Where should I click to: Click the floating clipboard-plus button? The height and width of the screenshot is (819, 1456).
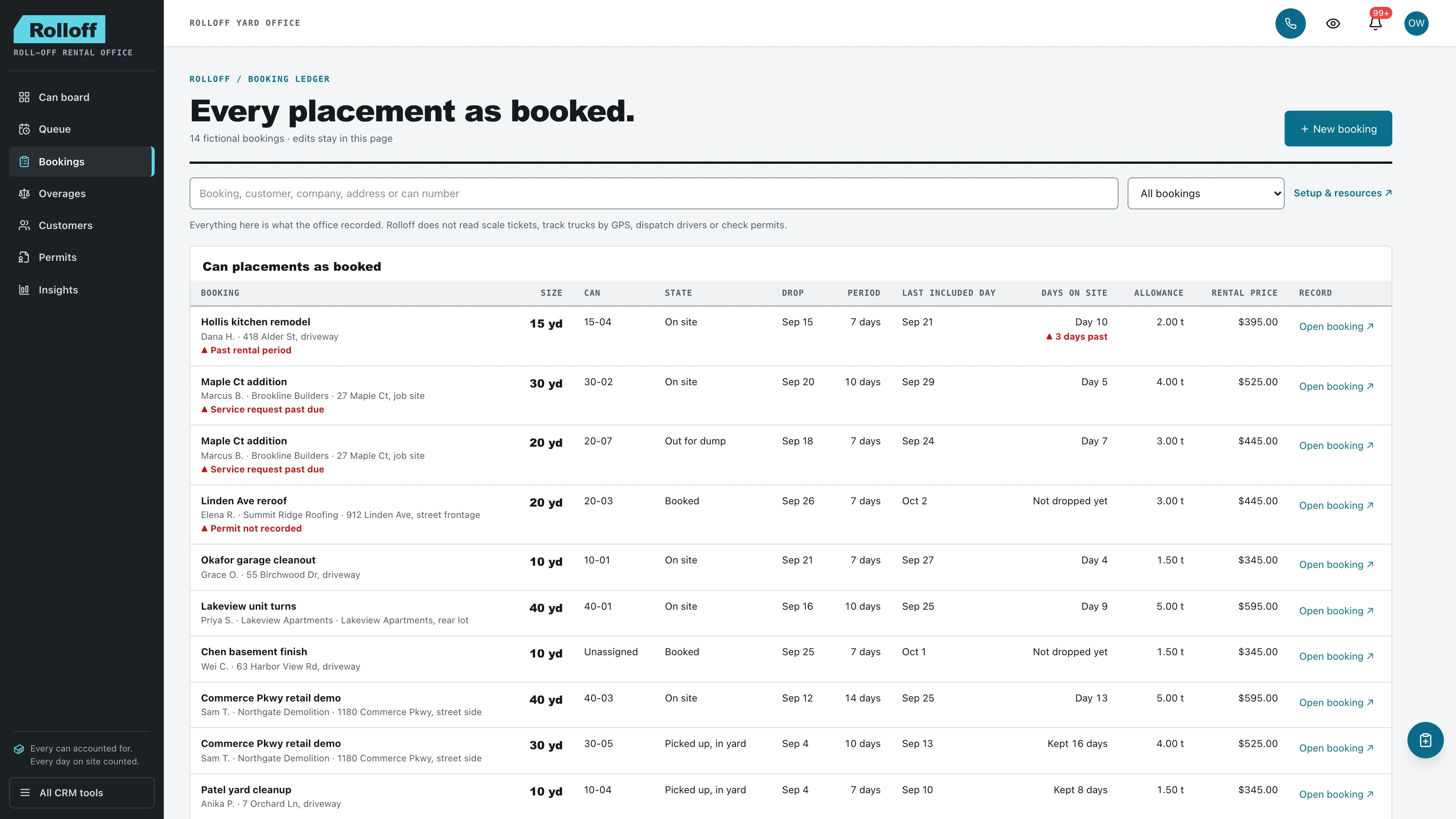coord(1425,740)
